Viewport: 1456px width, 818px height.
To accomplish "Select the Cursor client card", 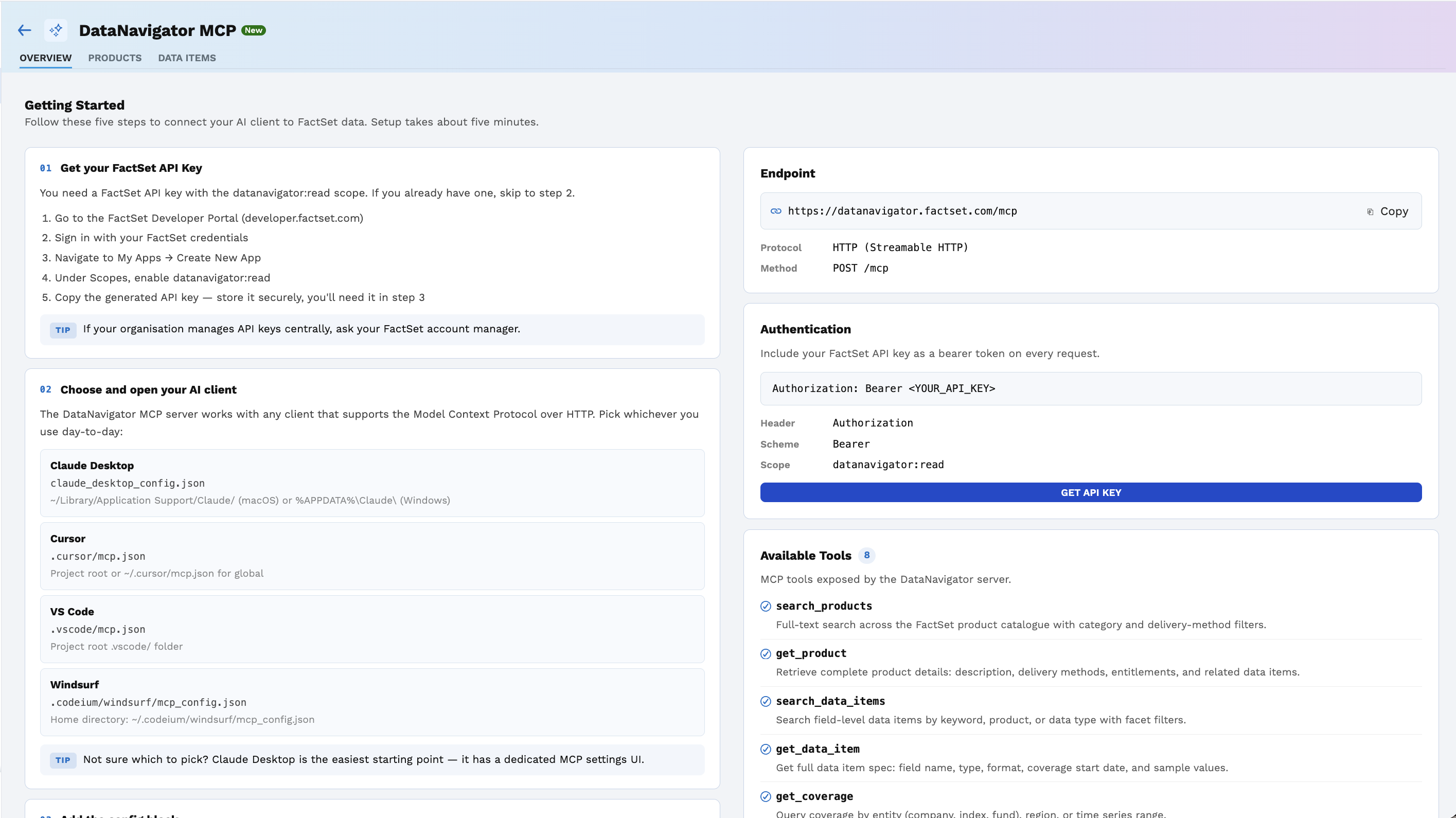I will (372, 556).
